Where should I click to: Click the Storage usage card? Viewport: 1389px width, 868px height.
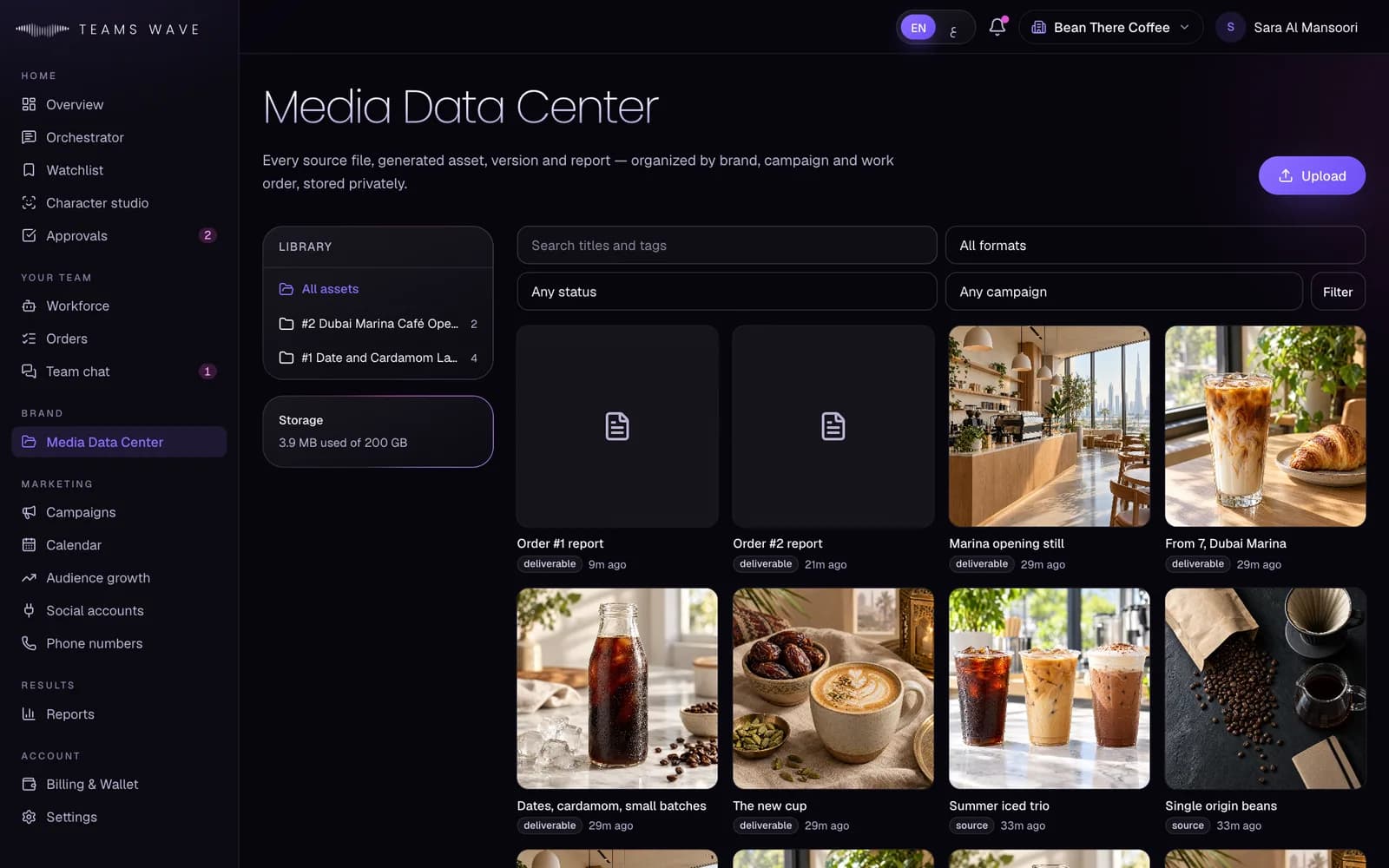[x=378, y=431]
